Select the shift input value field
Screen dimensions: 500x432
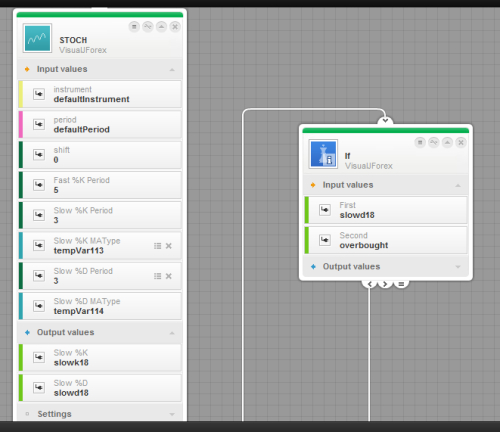[100, 155]
